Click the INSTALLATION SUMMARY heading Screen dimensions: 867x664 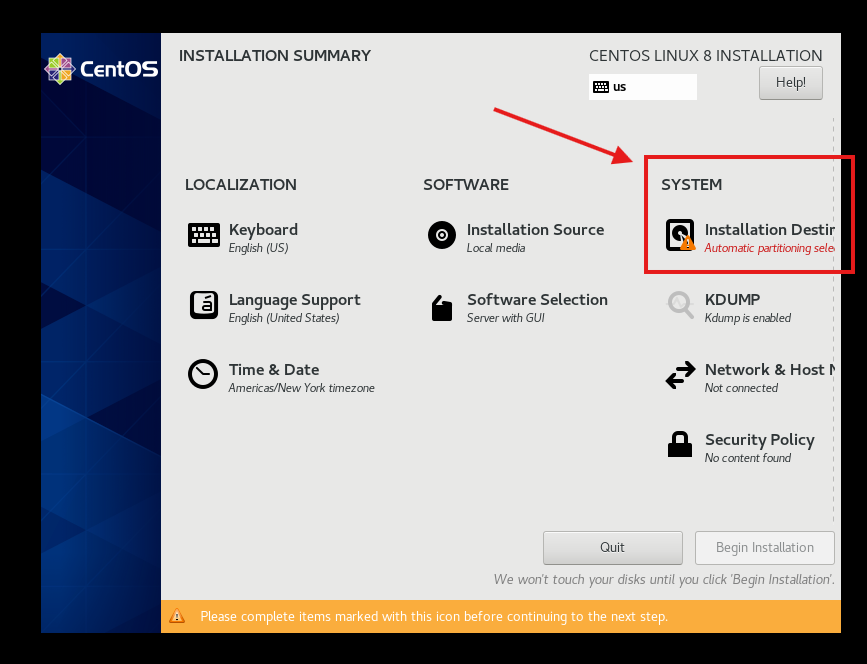point(275,56)
